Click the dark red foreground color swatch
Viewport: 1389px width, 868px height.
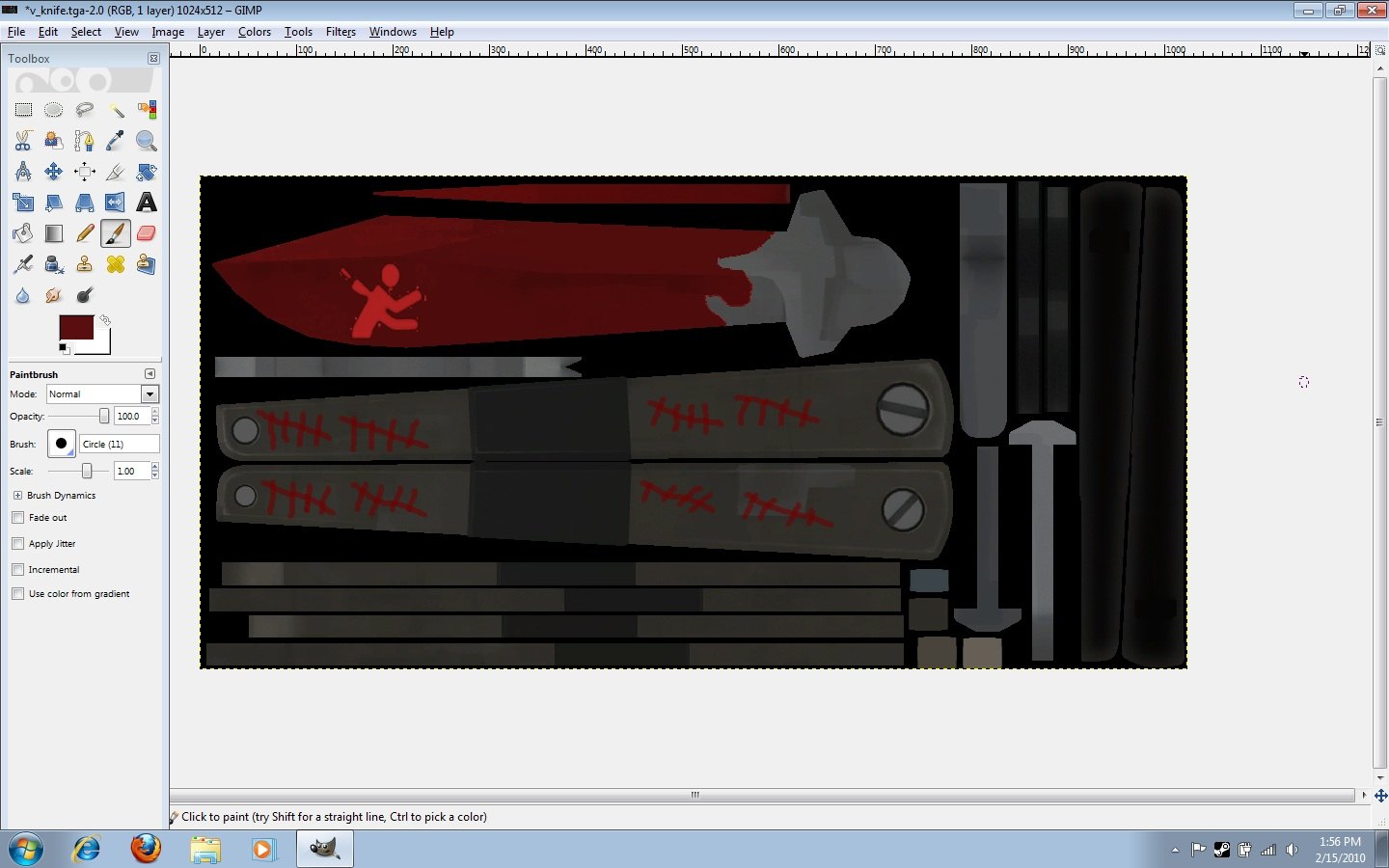click(x=75, y=327)
